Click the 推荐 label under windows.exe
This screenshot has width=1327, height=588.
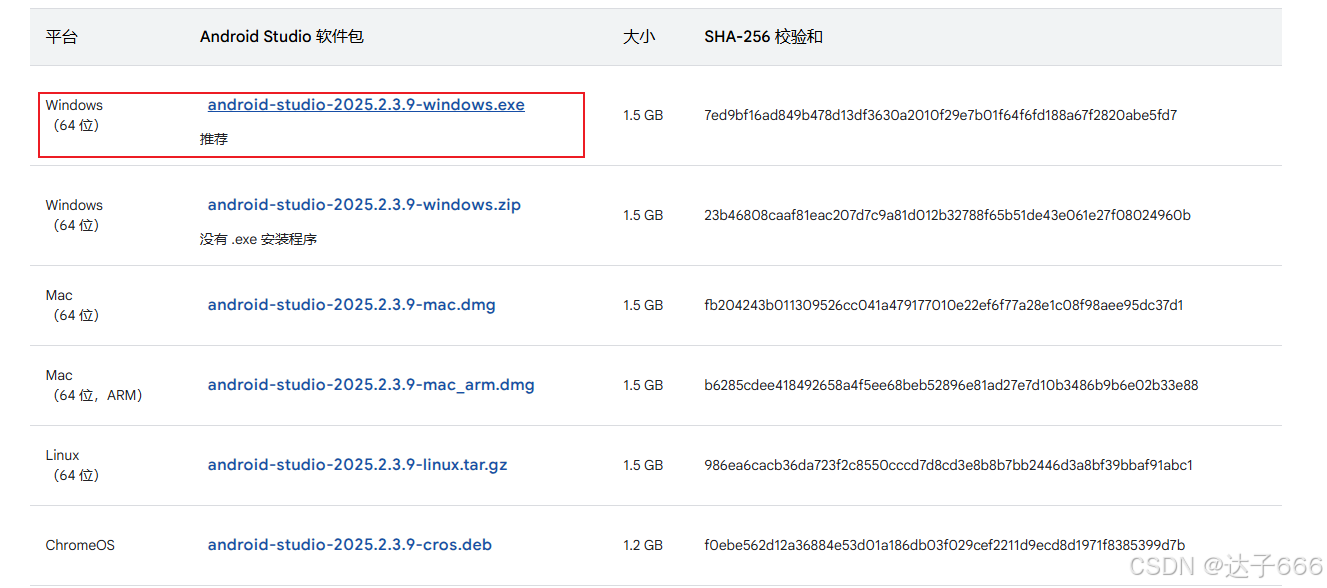pos(214,139)
